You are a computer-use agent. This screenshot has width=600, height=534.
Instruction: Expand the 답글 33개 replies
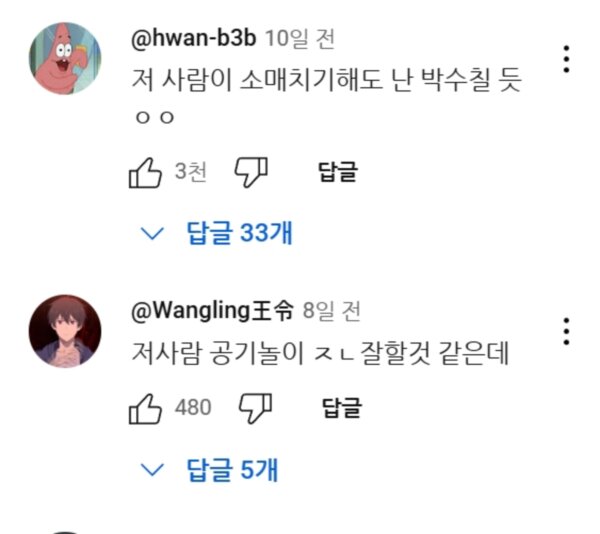[239, 233]
